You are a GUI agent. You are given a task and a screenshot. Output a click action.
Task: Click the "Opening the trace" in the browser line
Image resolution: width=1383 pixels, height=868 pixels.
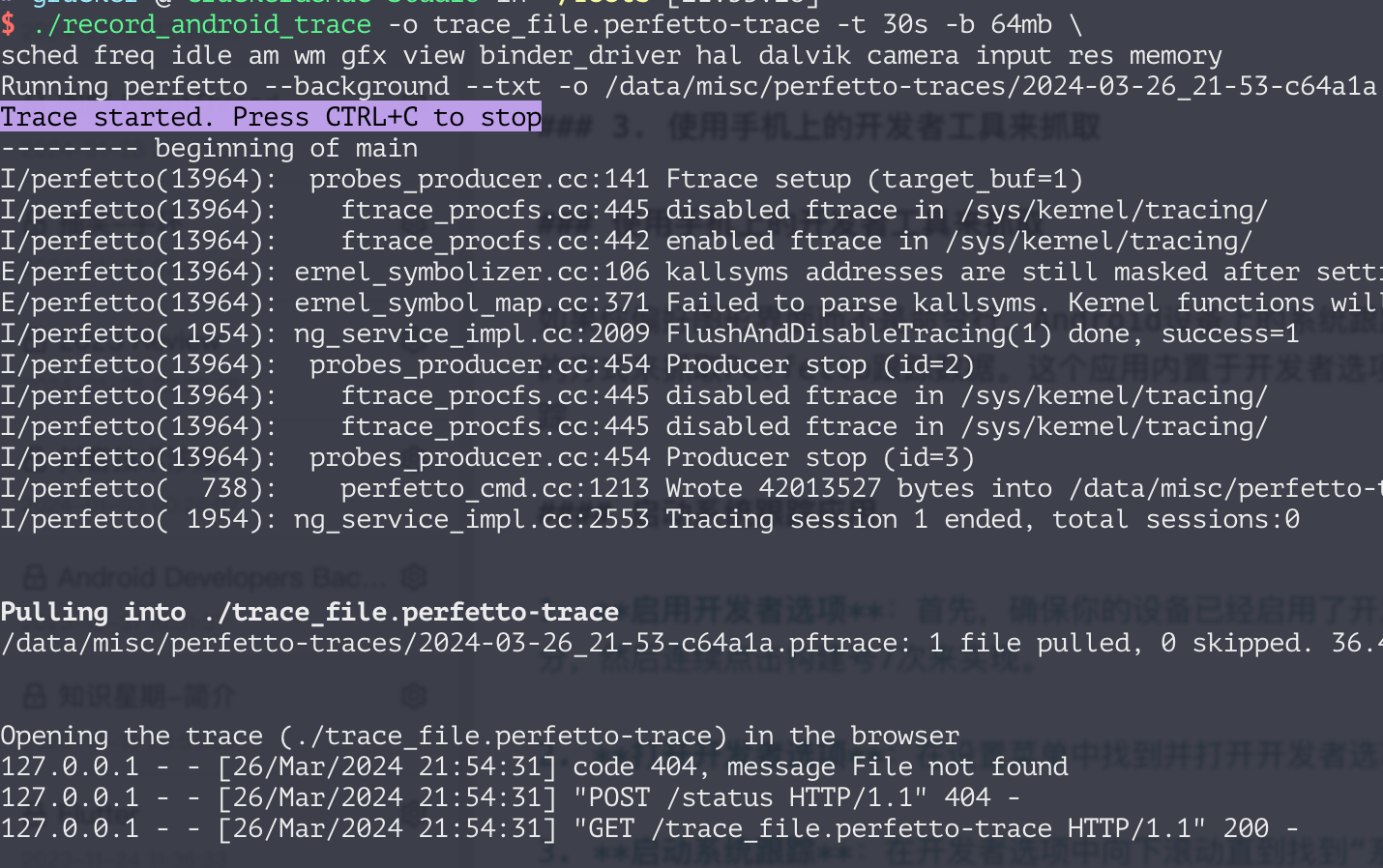(480, 736)
